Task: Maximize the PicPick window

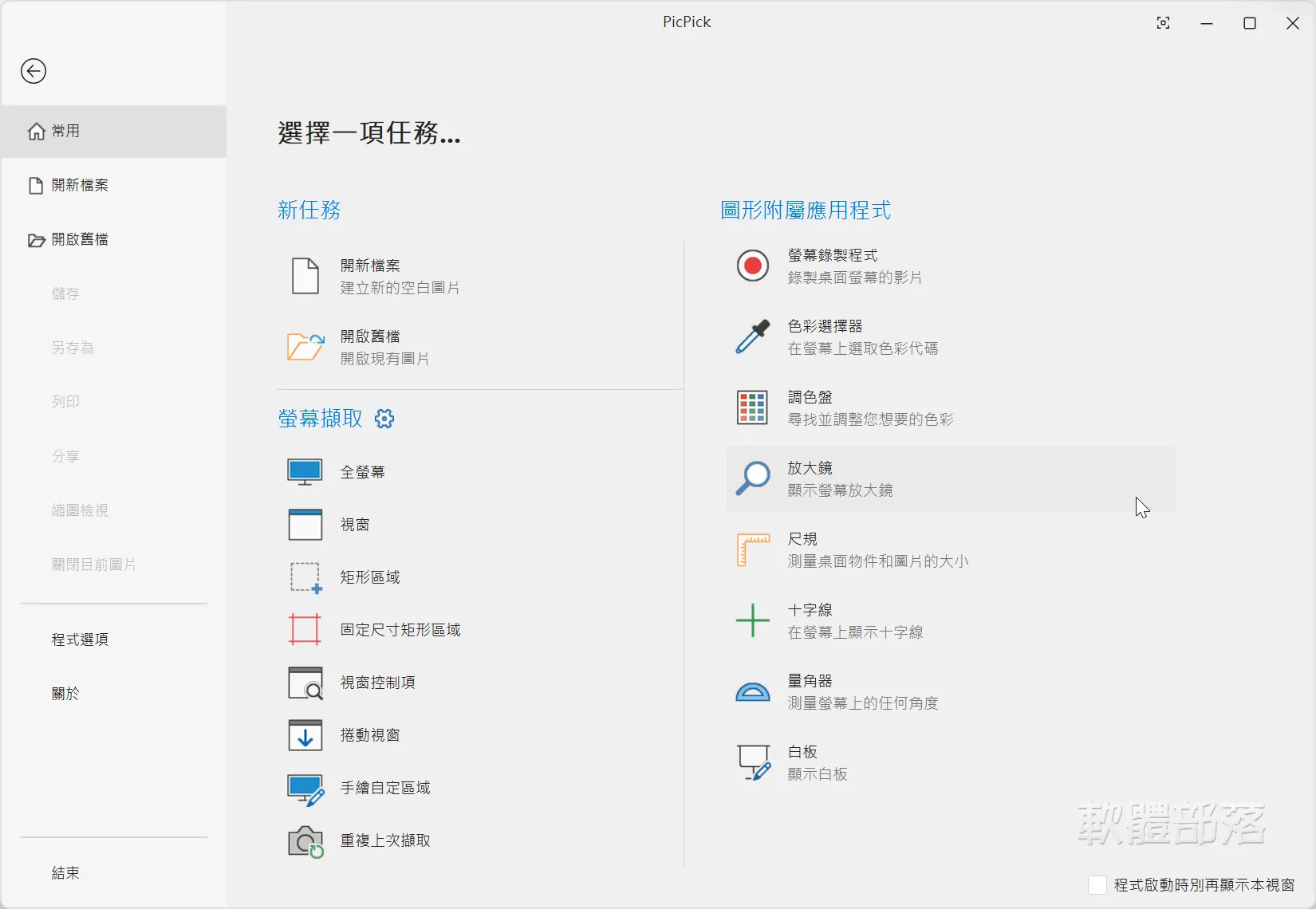Action: [x=1250, y=23]
